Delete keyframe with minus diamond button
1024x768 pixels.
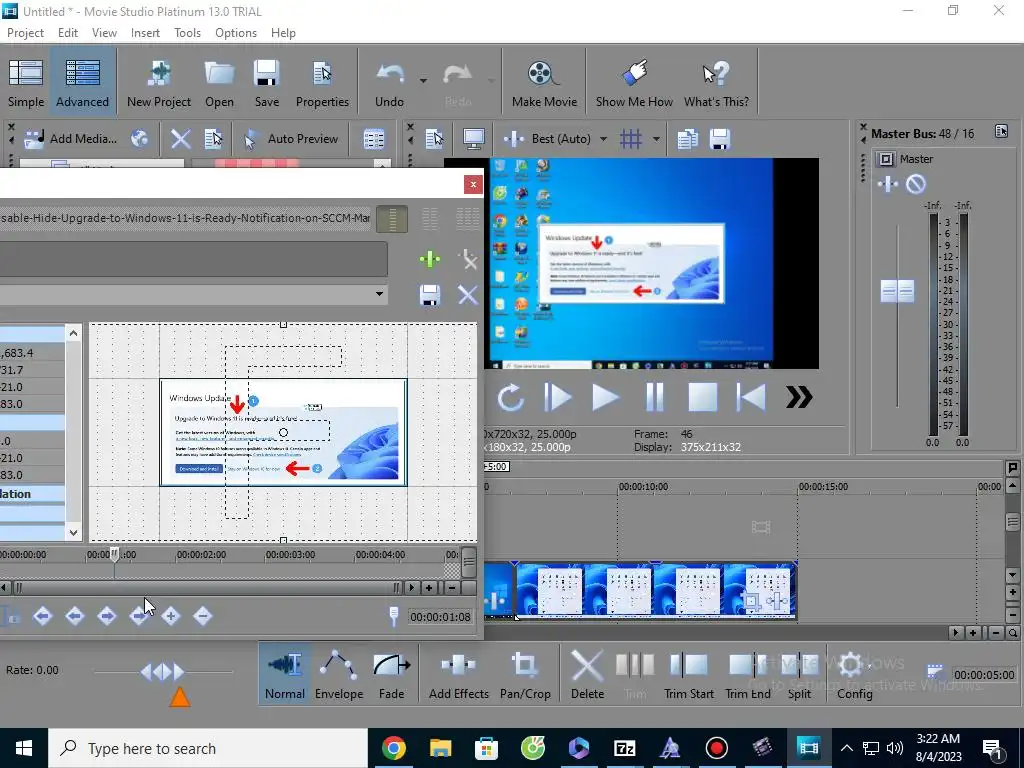(202, 616)
